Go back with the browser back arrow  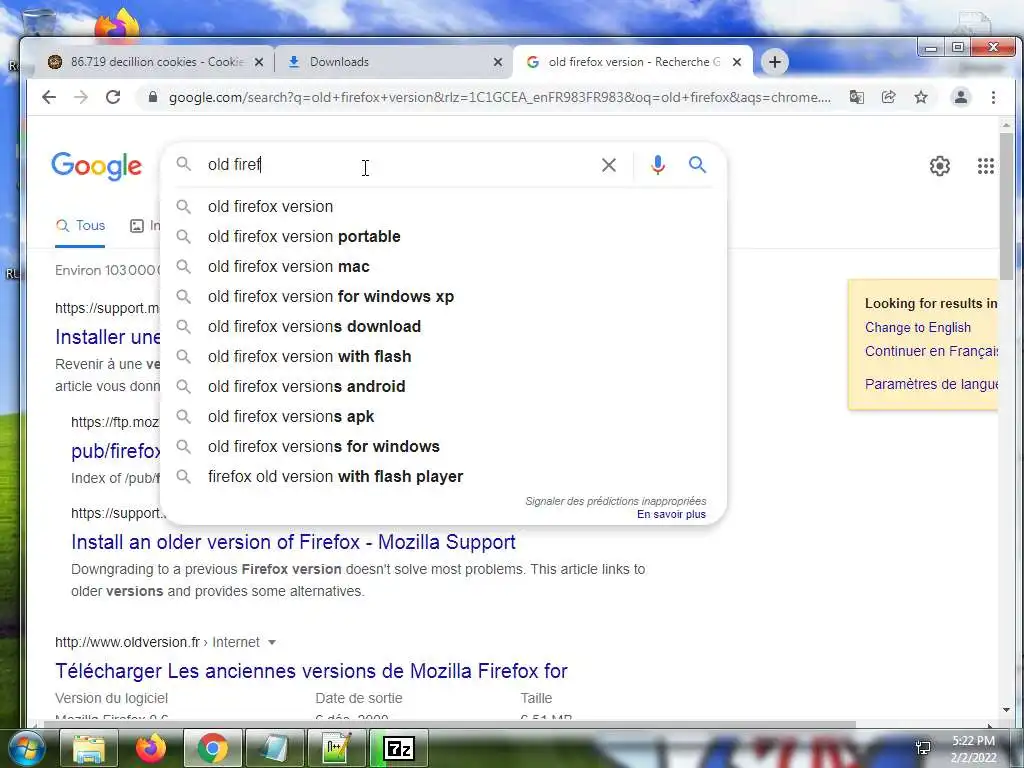click(49, 97)
